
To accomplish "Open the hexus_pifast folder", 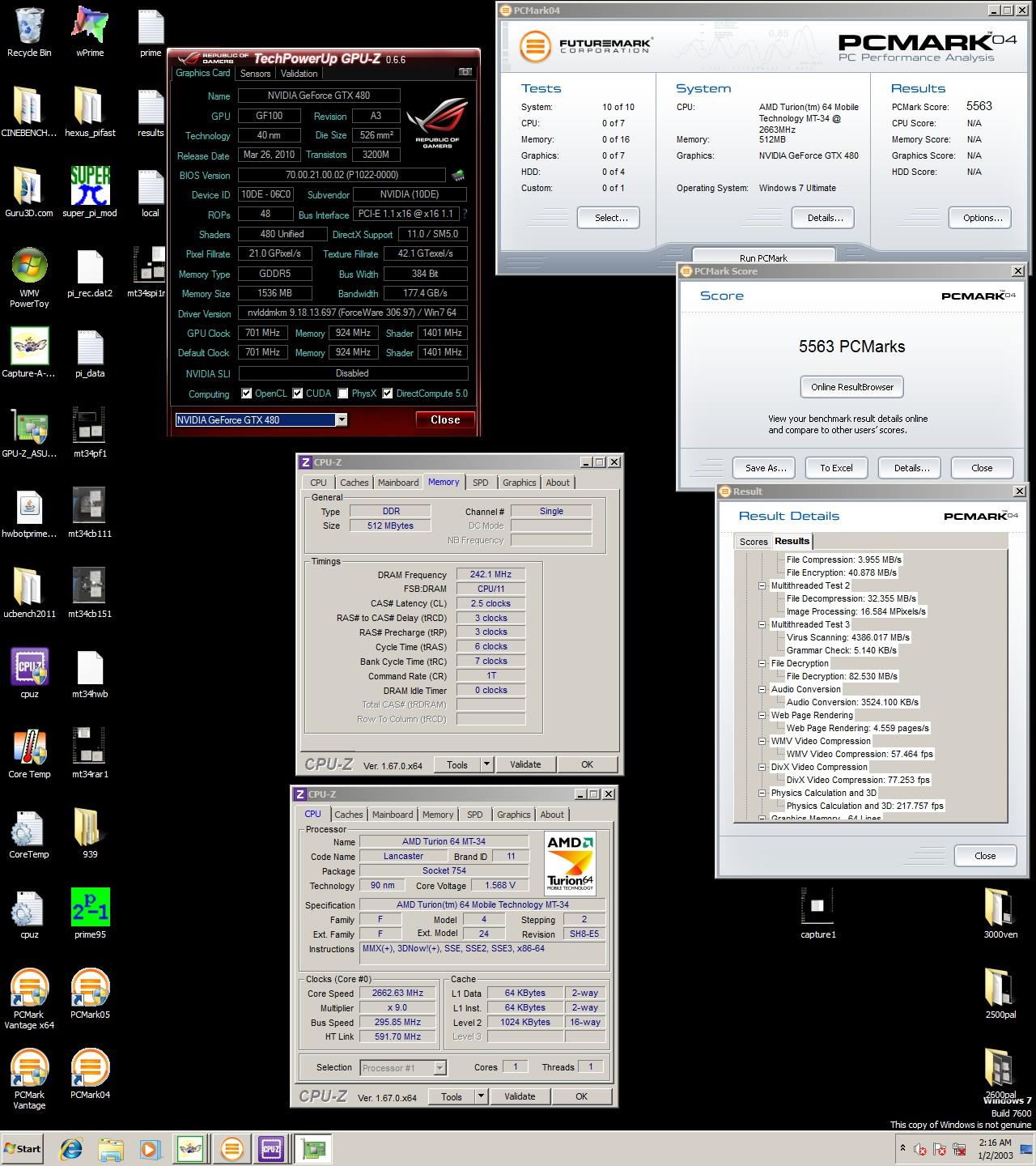I will click(90, 113).
